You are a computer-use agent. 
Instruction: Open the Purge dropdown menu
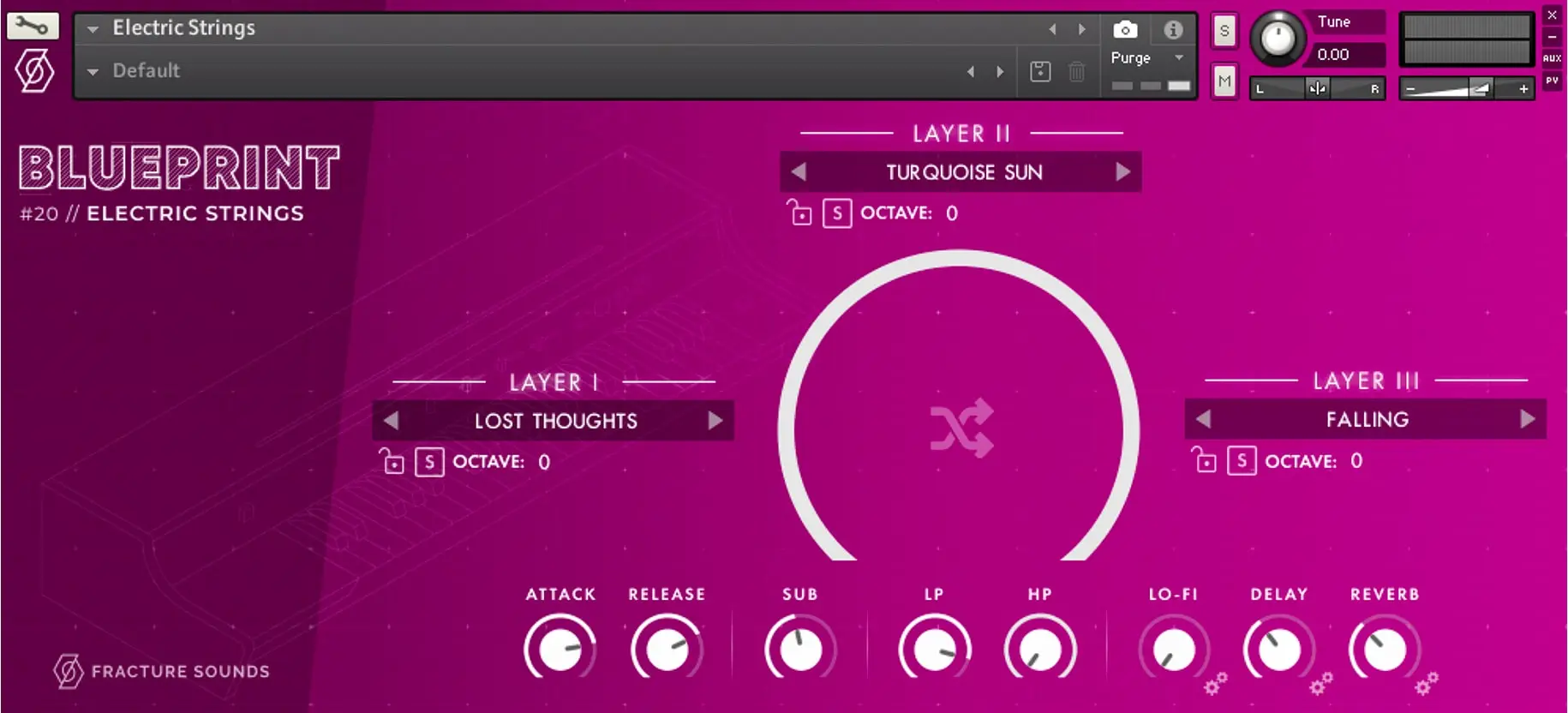[x=1180, y=57]
